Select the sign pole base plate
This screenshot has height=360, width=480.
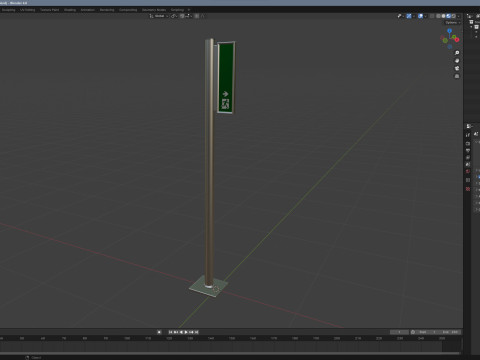point(209,287)
